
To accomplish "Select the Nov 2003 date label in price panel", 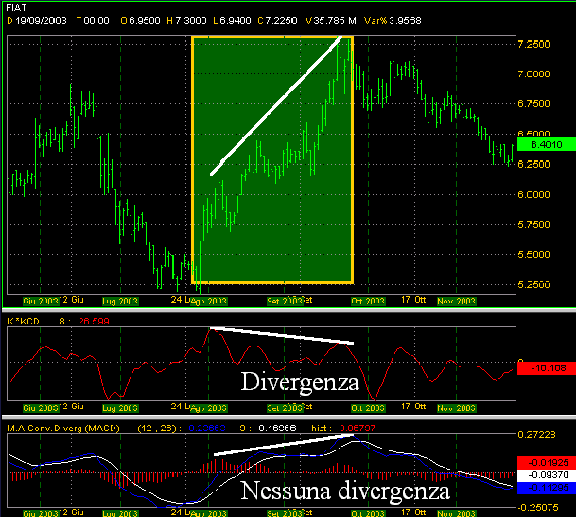I will [x=457, y=301].
